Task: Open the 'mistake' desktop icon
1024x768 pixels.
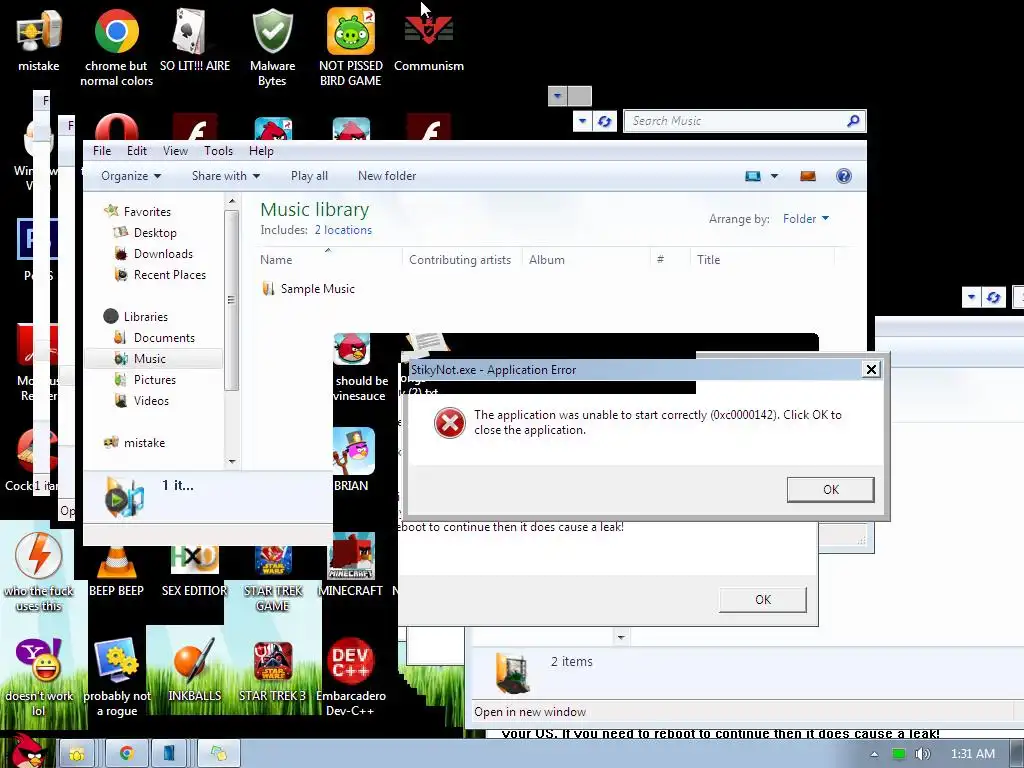Action: pos(39,39)
